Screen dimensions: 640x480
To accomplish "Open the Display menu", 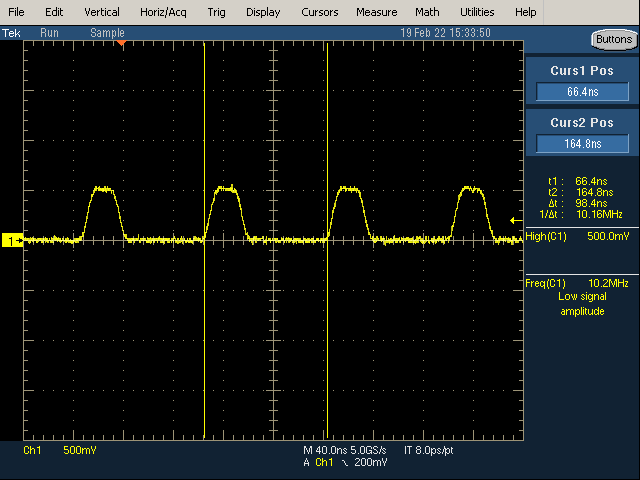I will (263, 12).
